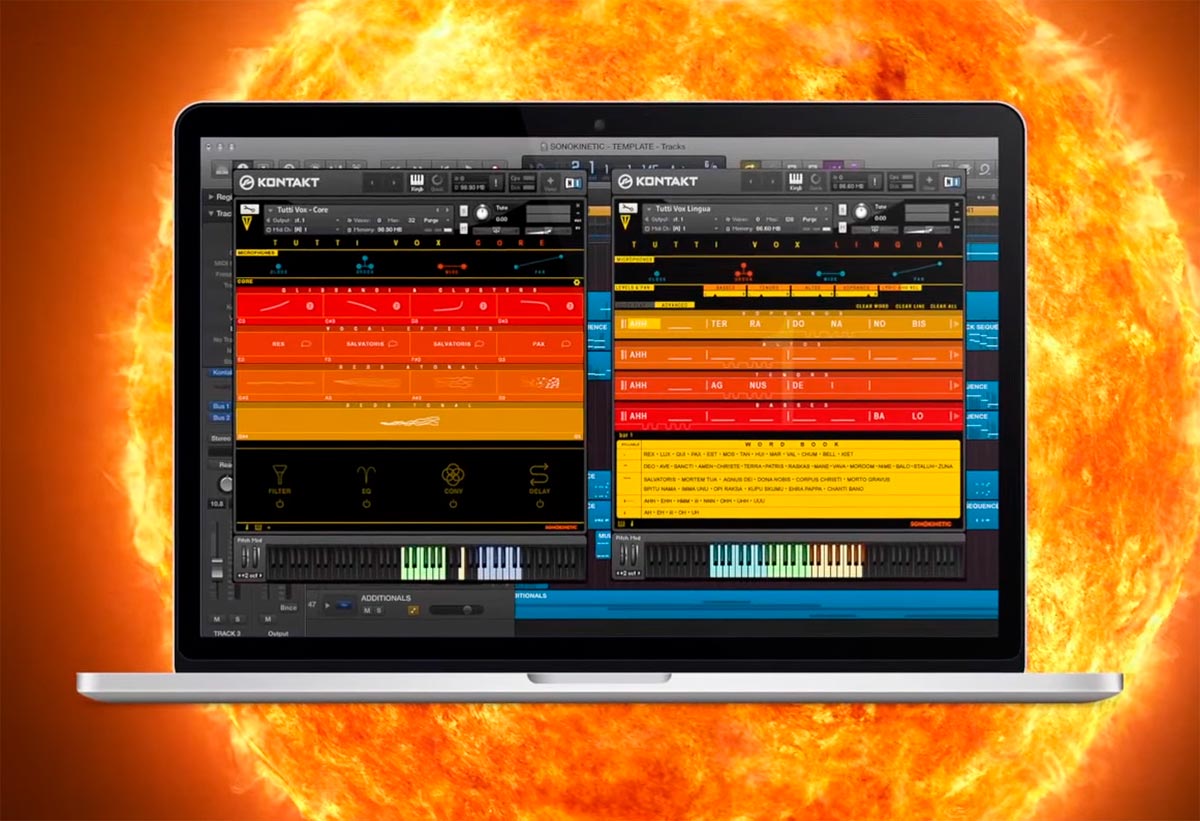Click NI panel icon in Tutti Vox Lingua Kontakt
This screenshot has height=821, width=1200.
point(952,183)
